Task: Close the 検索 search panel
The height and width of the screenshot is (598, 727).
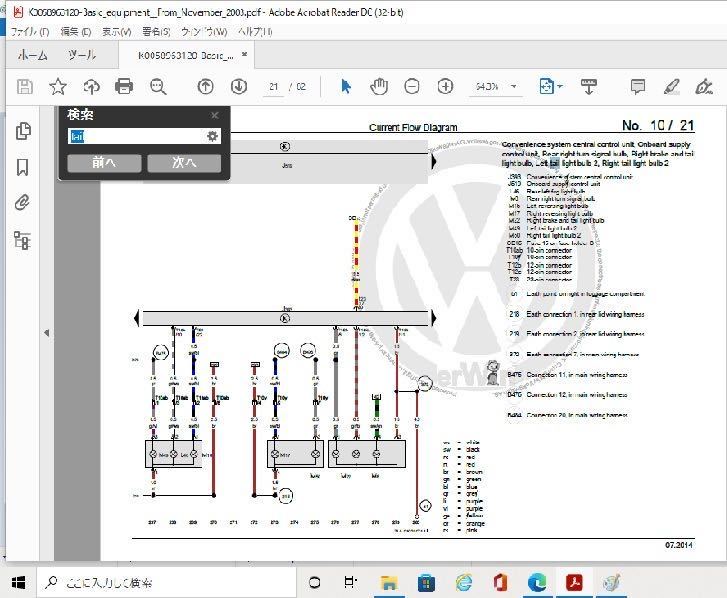Action: pyautogui.click(x=214, y=115)
